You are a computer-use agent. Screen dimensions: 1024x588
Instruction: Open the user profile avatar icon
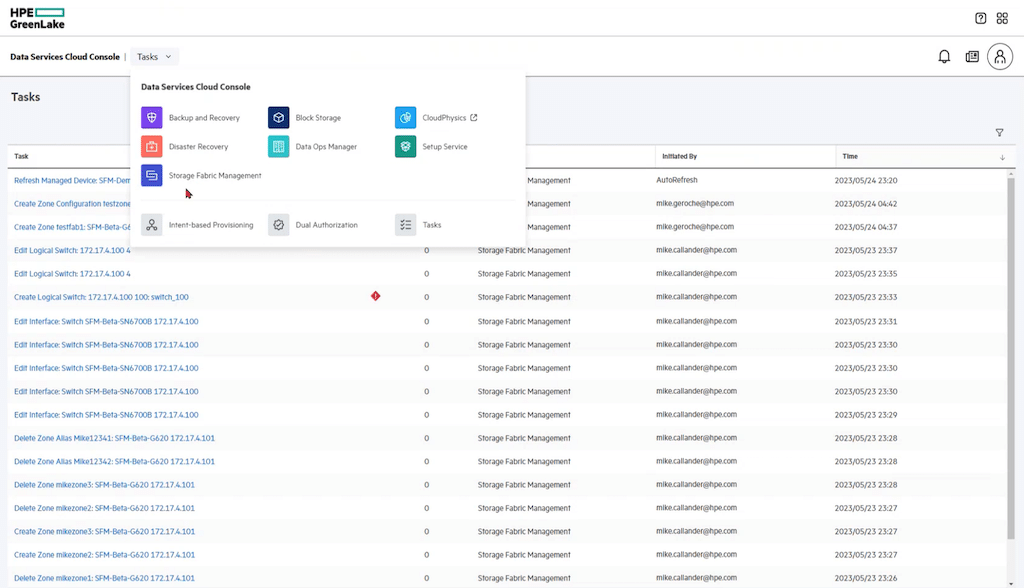(x=1000, y=57)
